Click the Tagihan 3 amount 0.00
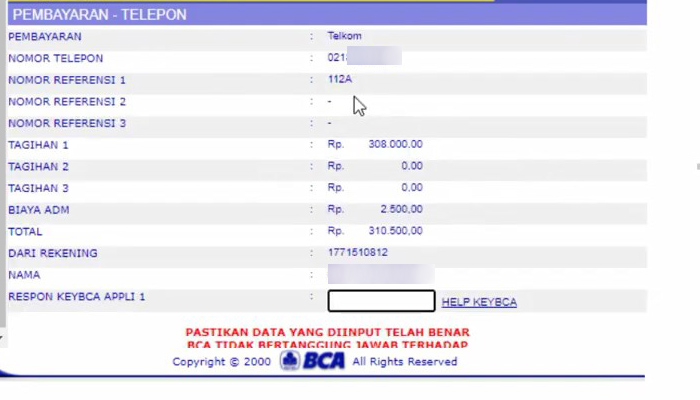This screenshot has width=700, height=400. coord(412,188)
